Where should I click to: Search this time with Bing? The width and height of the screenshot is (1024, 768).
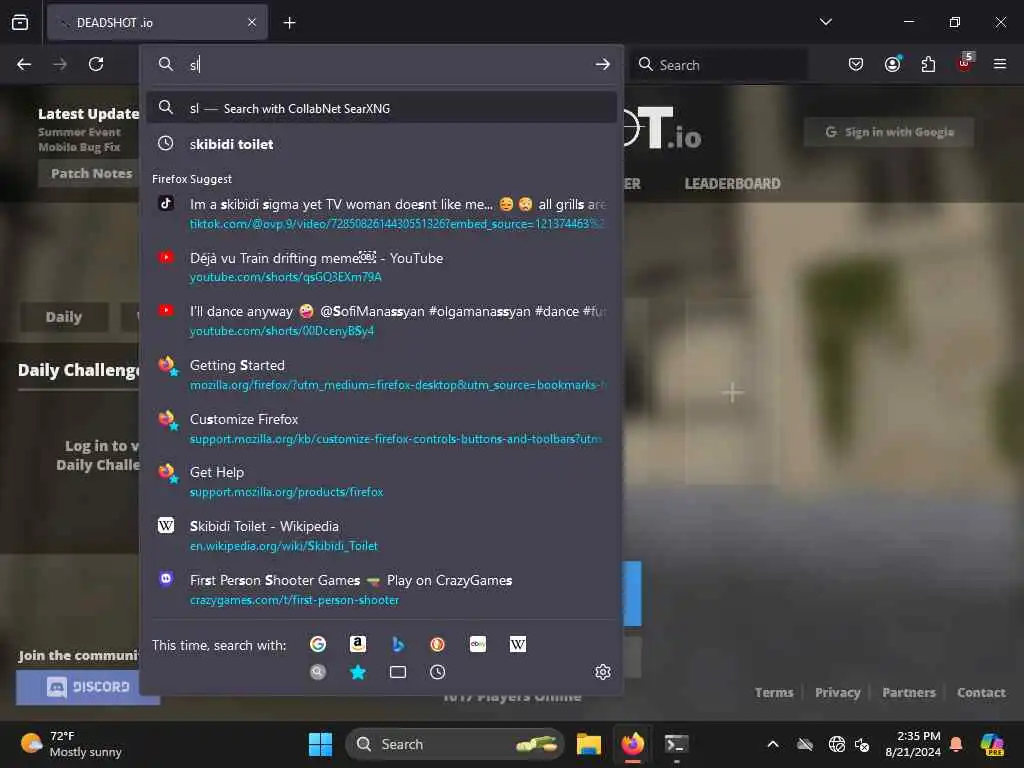coord(398,645)
